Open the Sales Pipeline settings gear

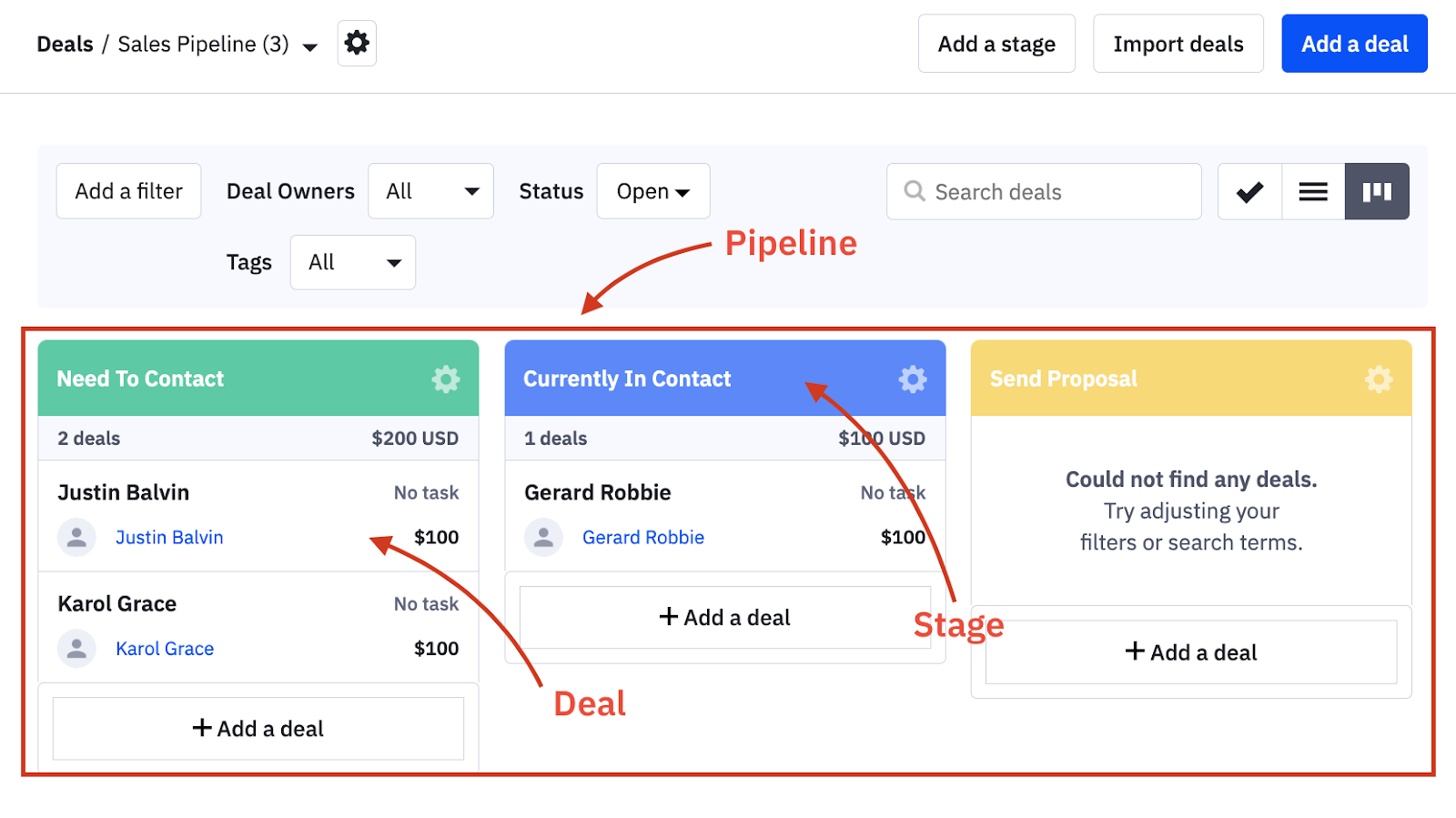pyautogui.click(x=356, y=43)
